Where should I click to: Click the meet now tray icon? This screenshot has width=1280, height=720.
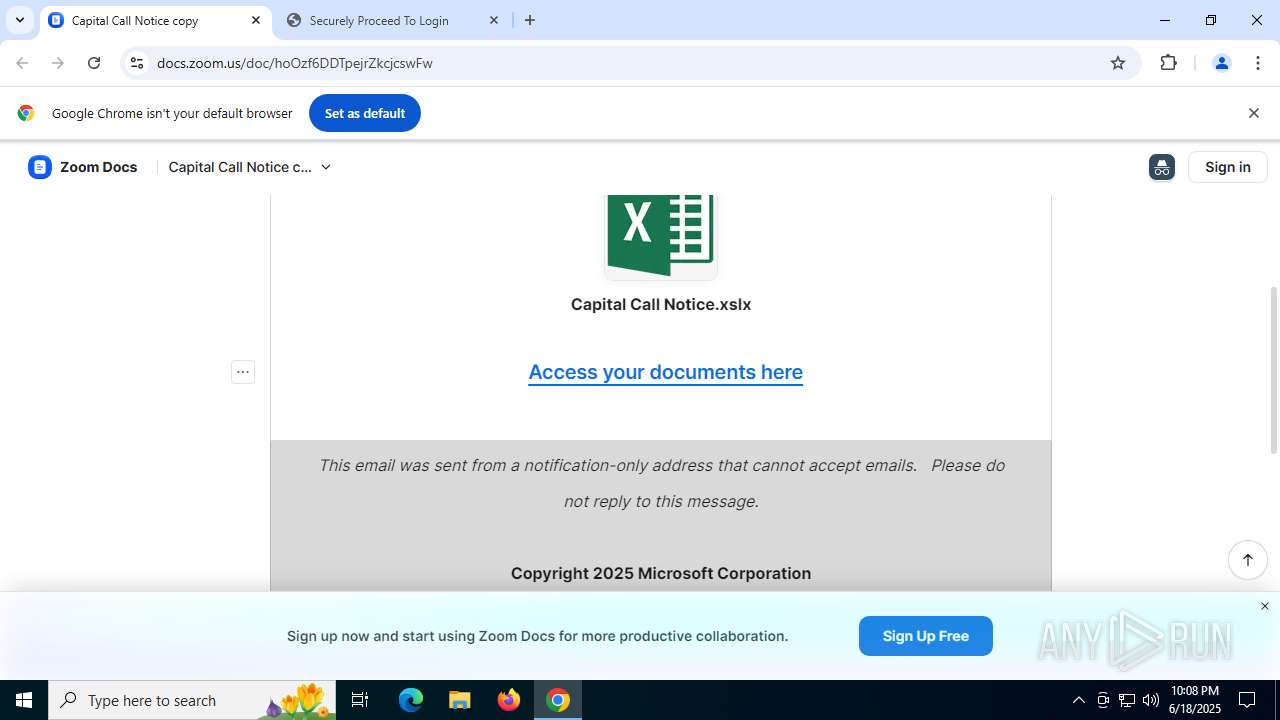click(x=1103, y=700)
